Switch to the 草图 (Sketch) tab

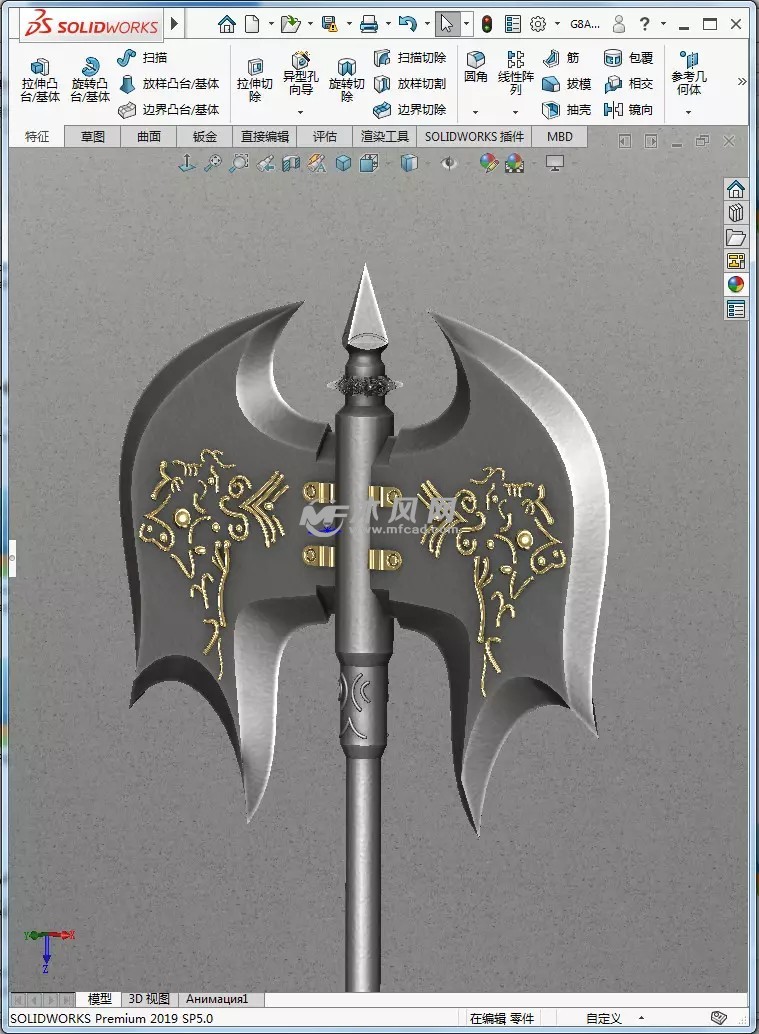click(93, 137)
